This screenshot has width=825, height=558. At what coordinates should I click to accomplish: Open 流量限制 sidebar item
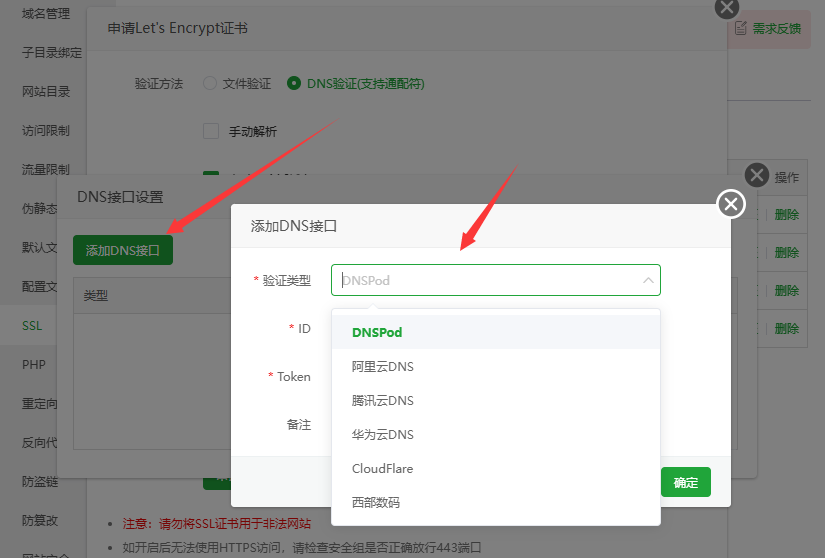click(x=46, y=169)
